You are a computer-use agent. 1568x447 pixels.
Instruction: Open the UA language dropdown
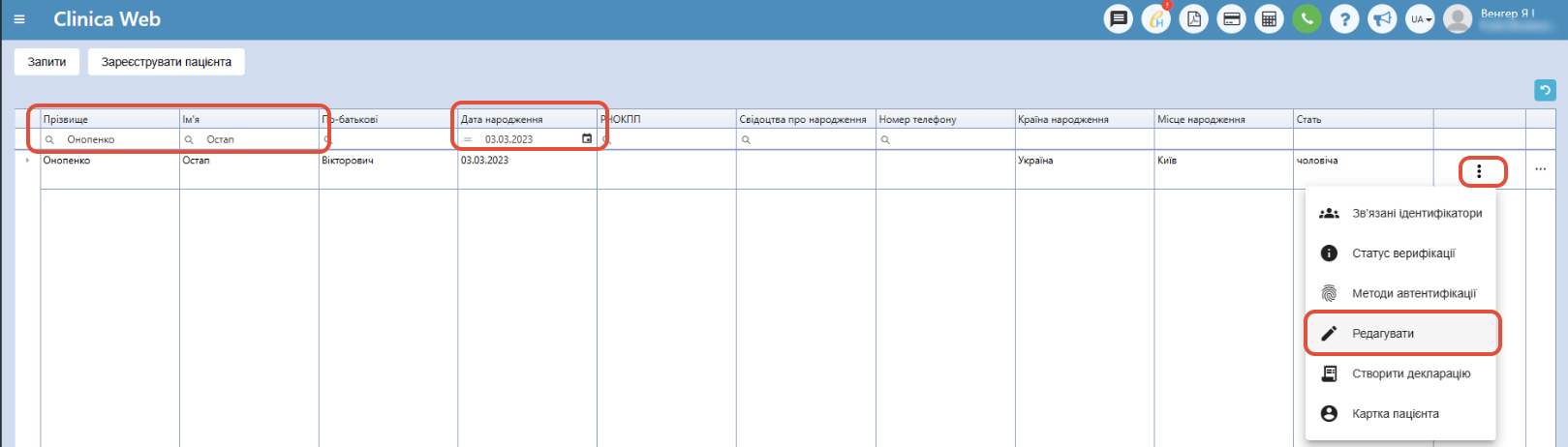[1420, 19]
